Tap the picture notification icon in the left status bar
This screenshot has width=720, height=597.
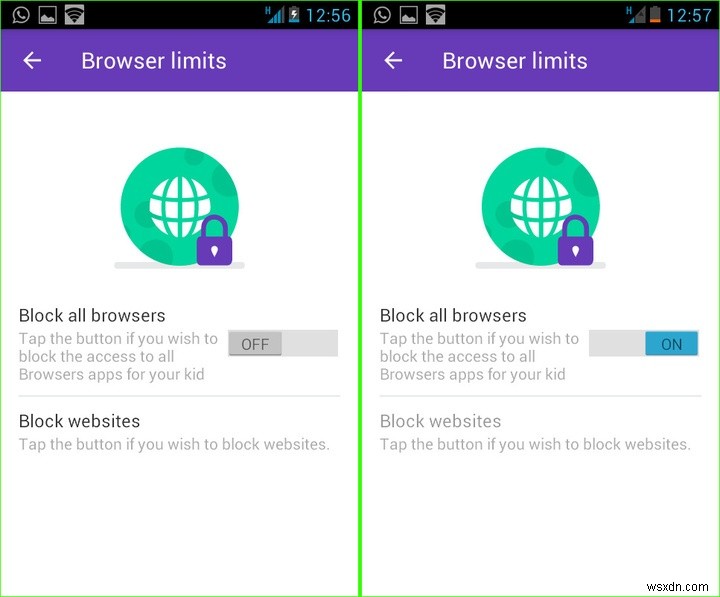pos(48,15)
